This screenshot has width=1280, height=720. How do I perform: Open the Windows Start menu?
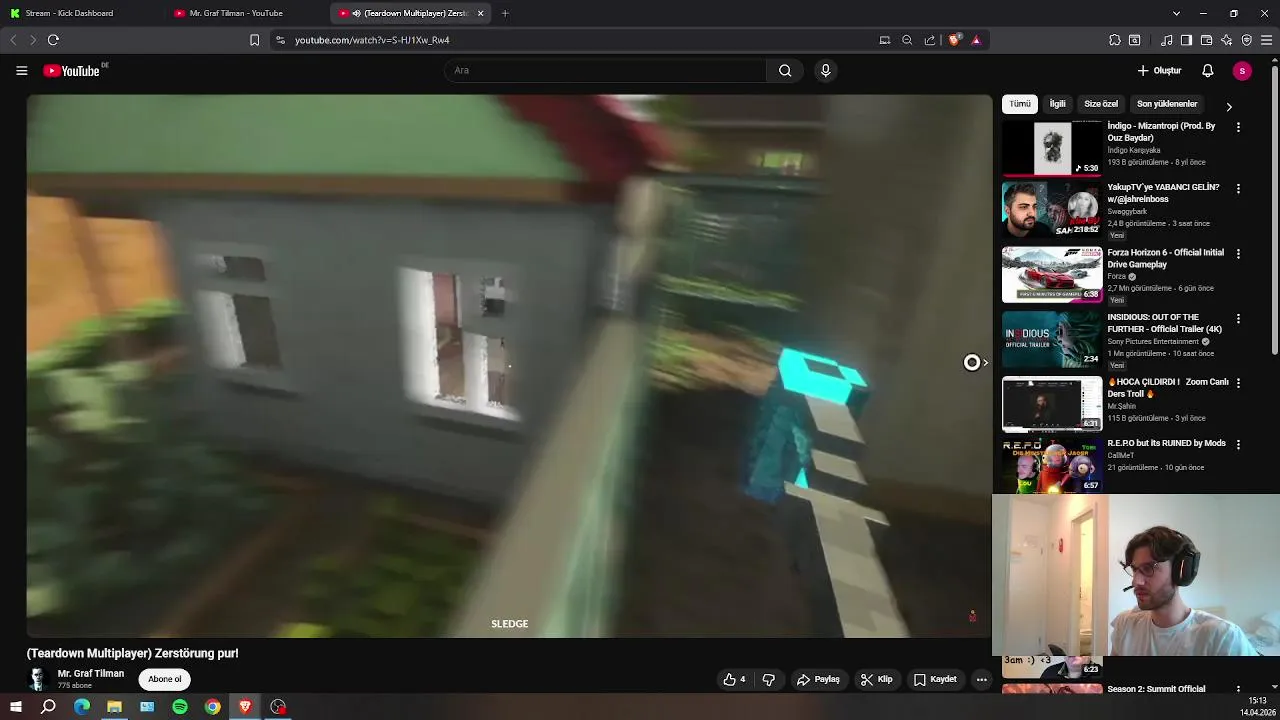pyautogui.click(x=15, y=707)
